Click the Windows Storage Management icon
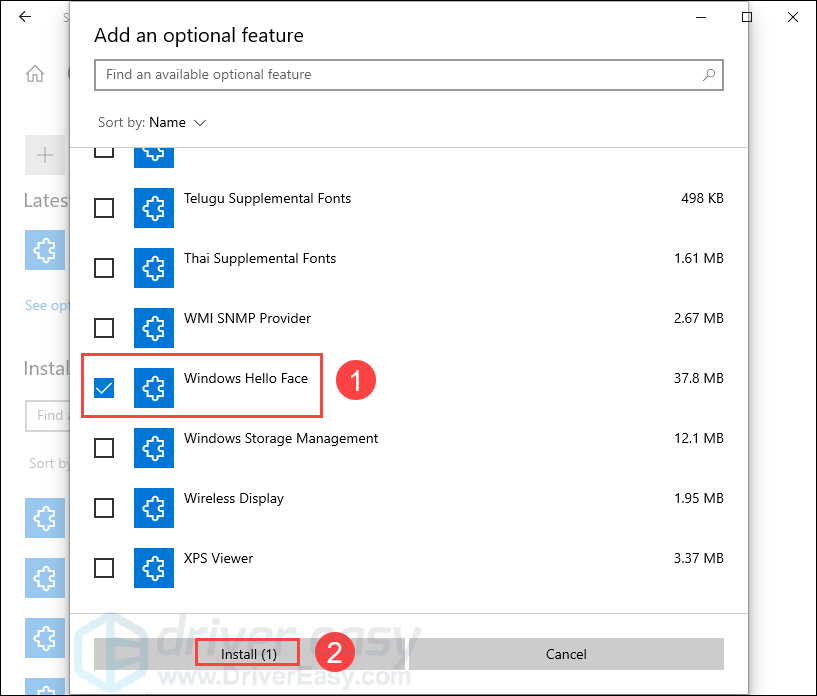This screenshot has height=696, width=817. pyautogui.click(x=153, y=448)
